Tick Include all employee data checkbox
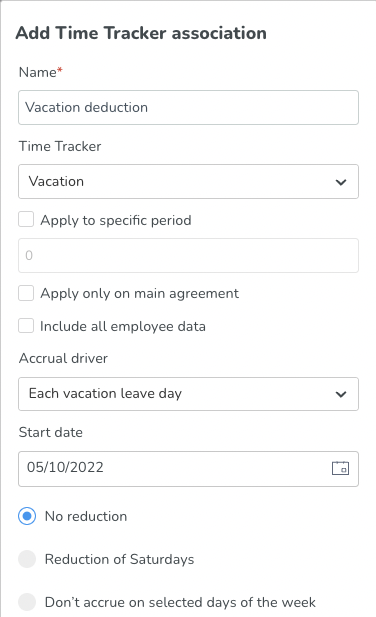 click(x=26, y=326)
